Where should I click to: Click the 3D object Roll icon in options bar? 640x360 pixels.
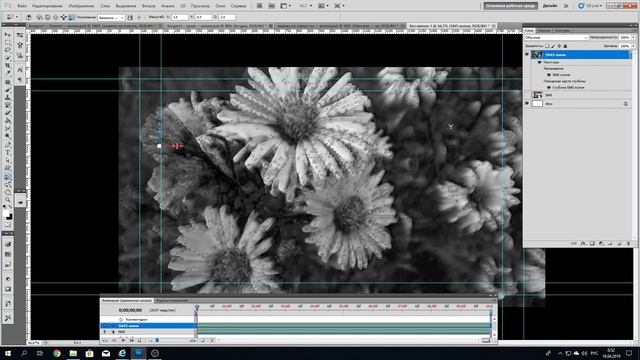pyautogui.click(x=47, y=18)
